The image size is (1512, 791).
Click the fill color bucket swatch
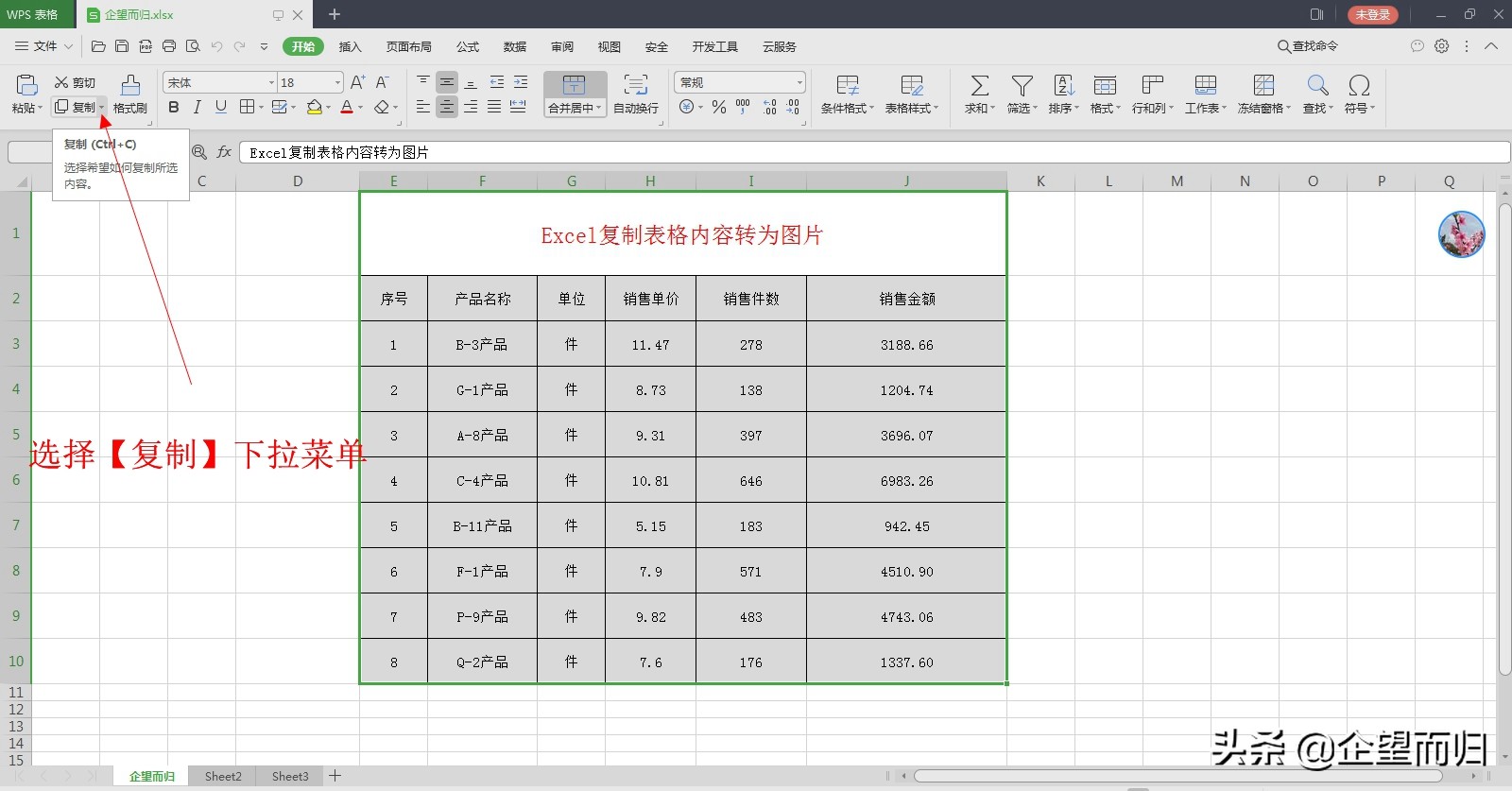315,108
